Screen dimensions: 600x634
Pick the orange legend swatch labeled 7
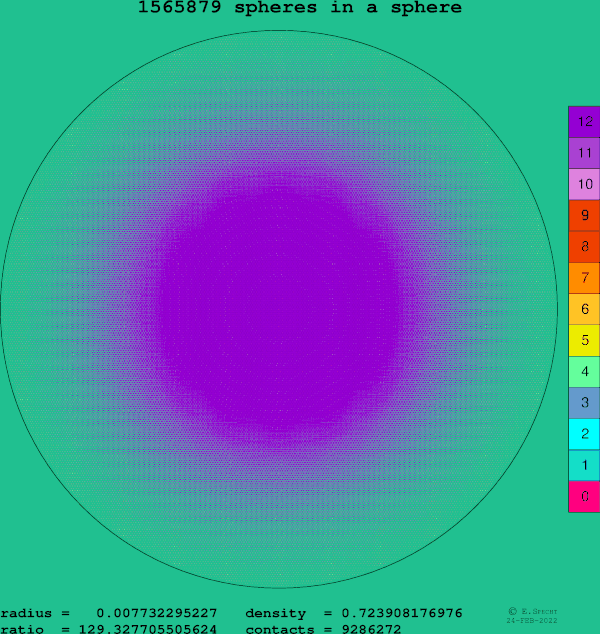click(x=584, y=278)
